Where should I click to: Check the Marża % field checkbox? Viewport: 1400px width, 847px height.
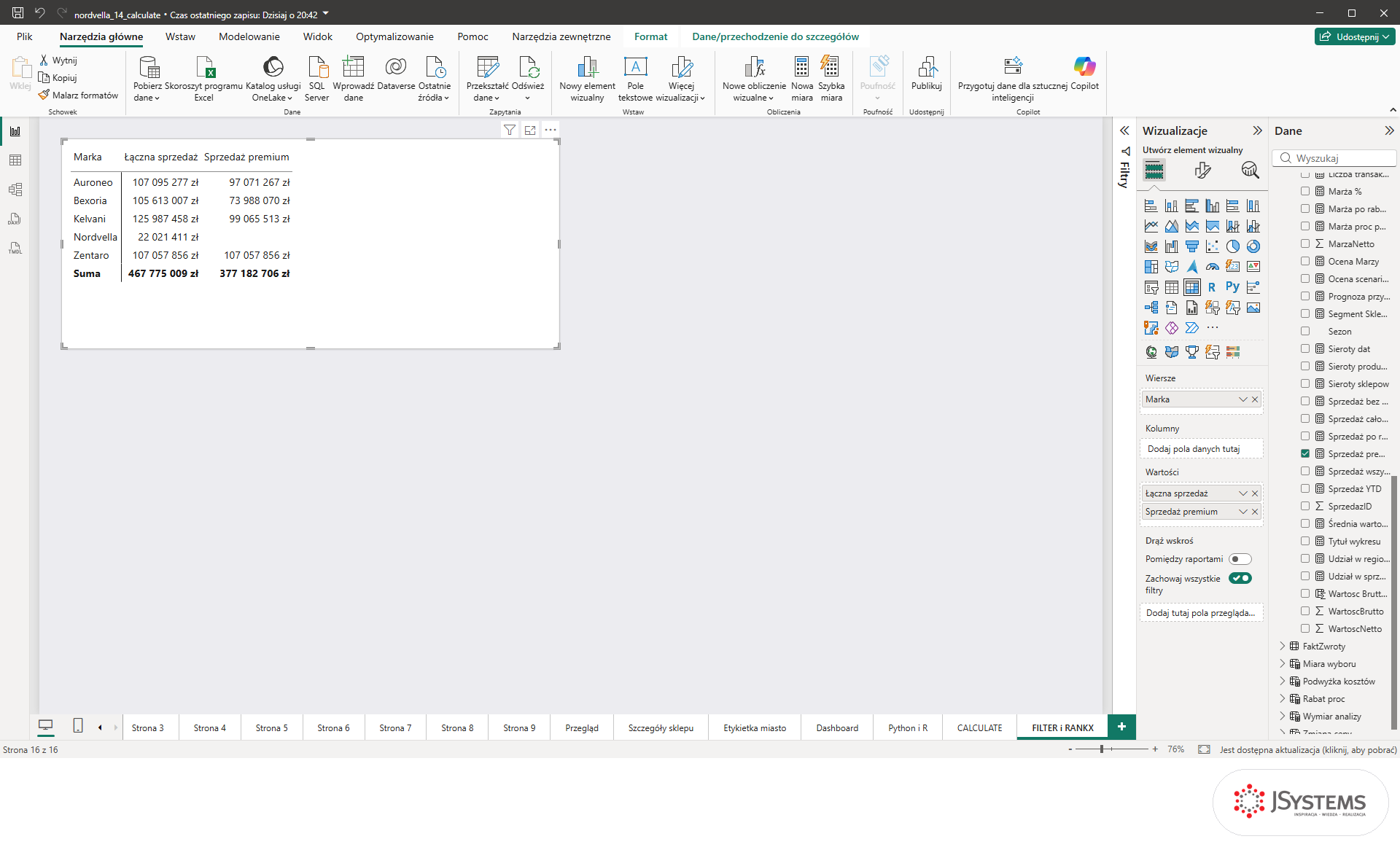(x=1305, y=191)
